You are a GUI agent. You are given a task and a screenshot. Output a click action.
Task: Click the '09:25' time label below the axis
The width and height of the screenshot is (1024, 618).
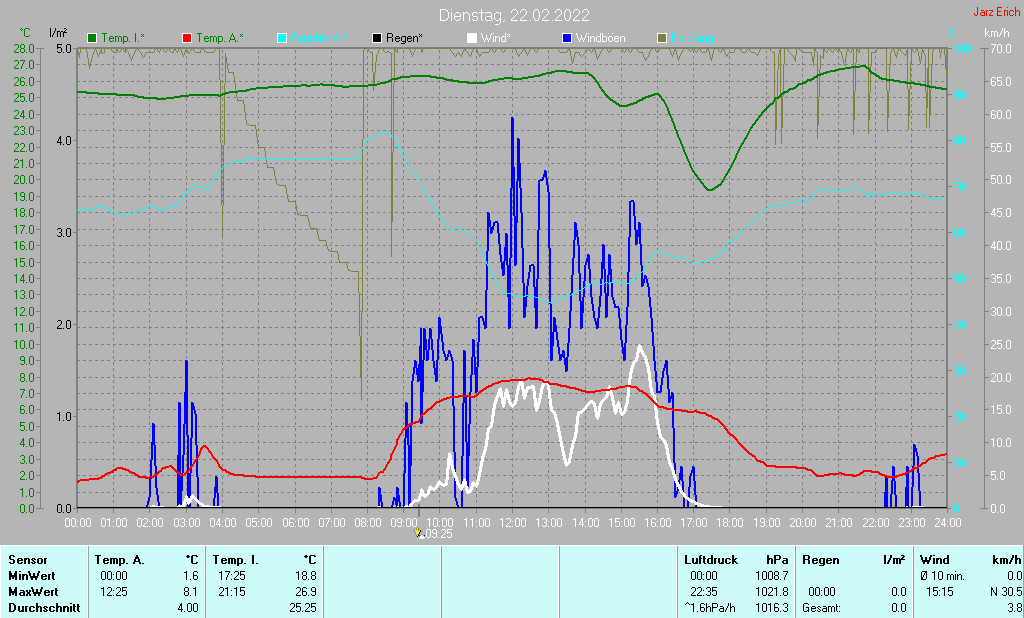(x=440, y=534)
